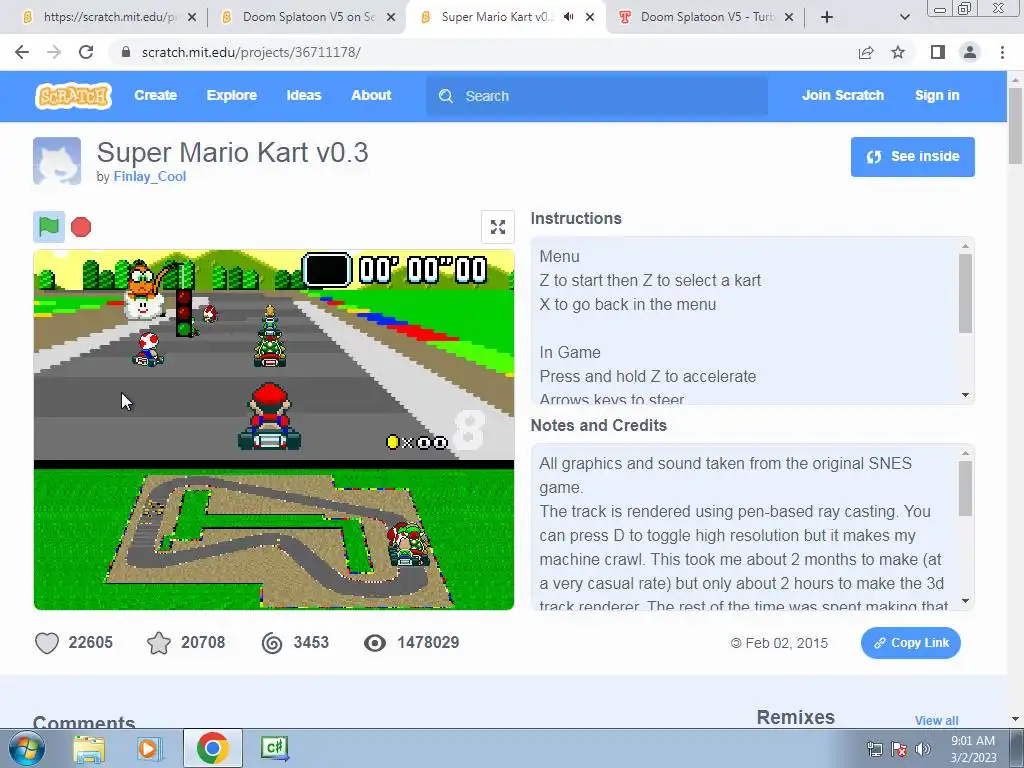Favorite the project with star icon
This screenshot has width=1024, height=768.
[159, 643]
